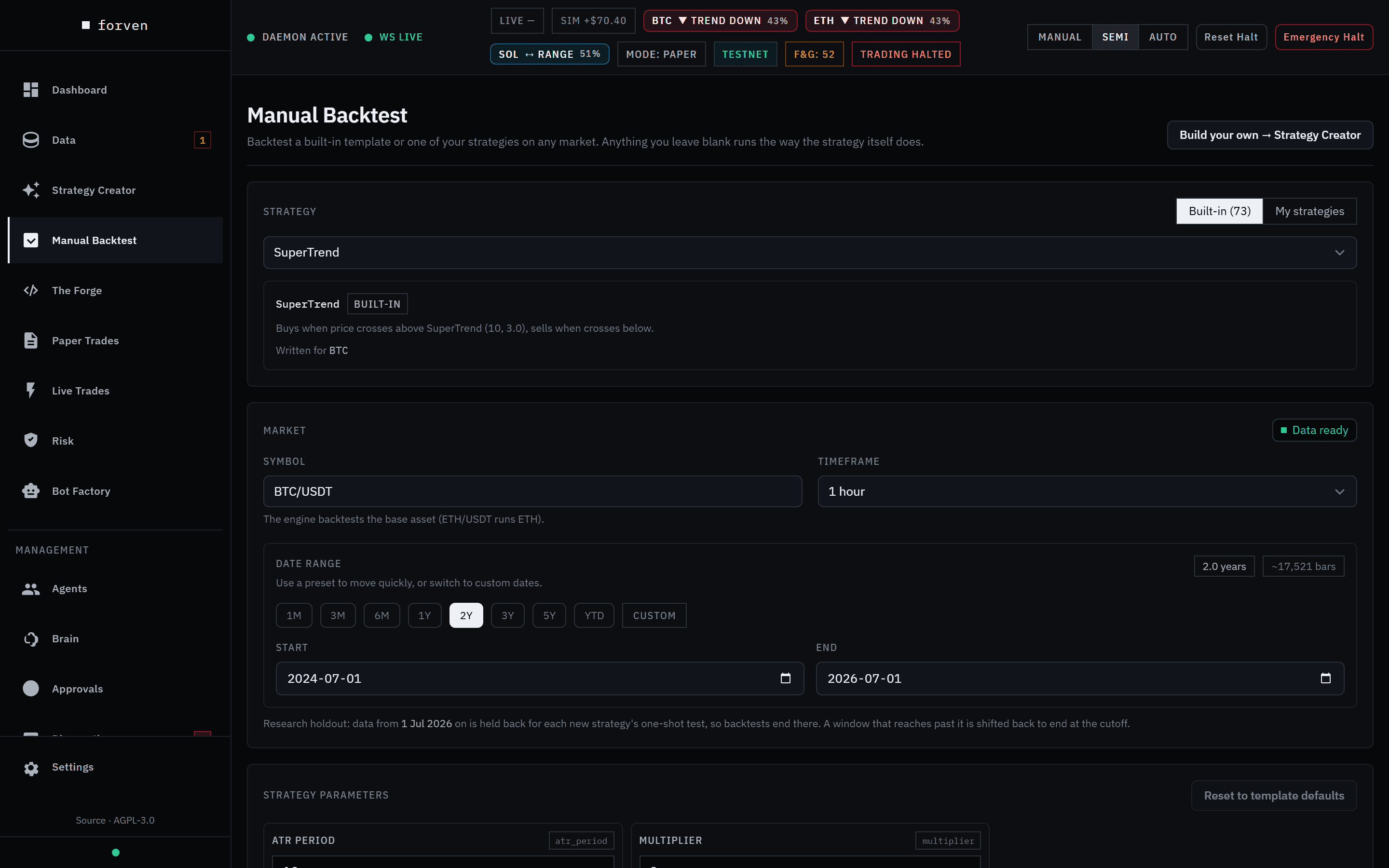Click The Forge code icon
The height and width of the screenshot is (868, 1389).
(30, 290)
